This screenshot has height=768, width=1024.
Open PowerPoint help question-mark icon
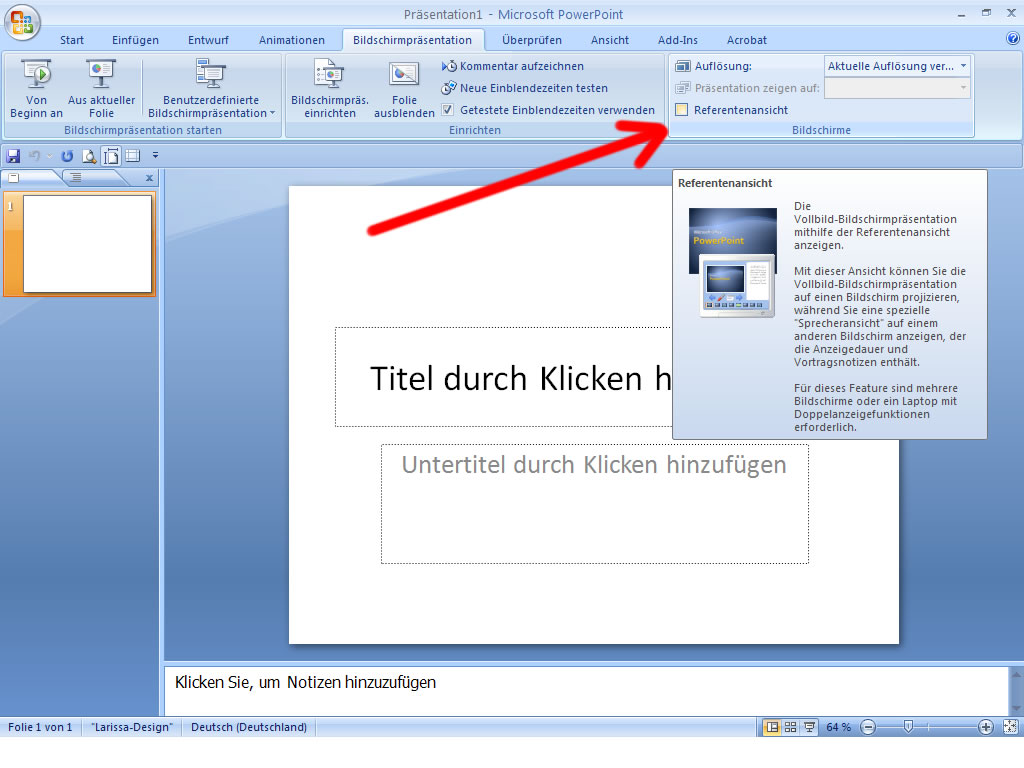(1012, 39)
